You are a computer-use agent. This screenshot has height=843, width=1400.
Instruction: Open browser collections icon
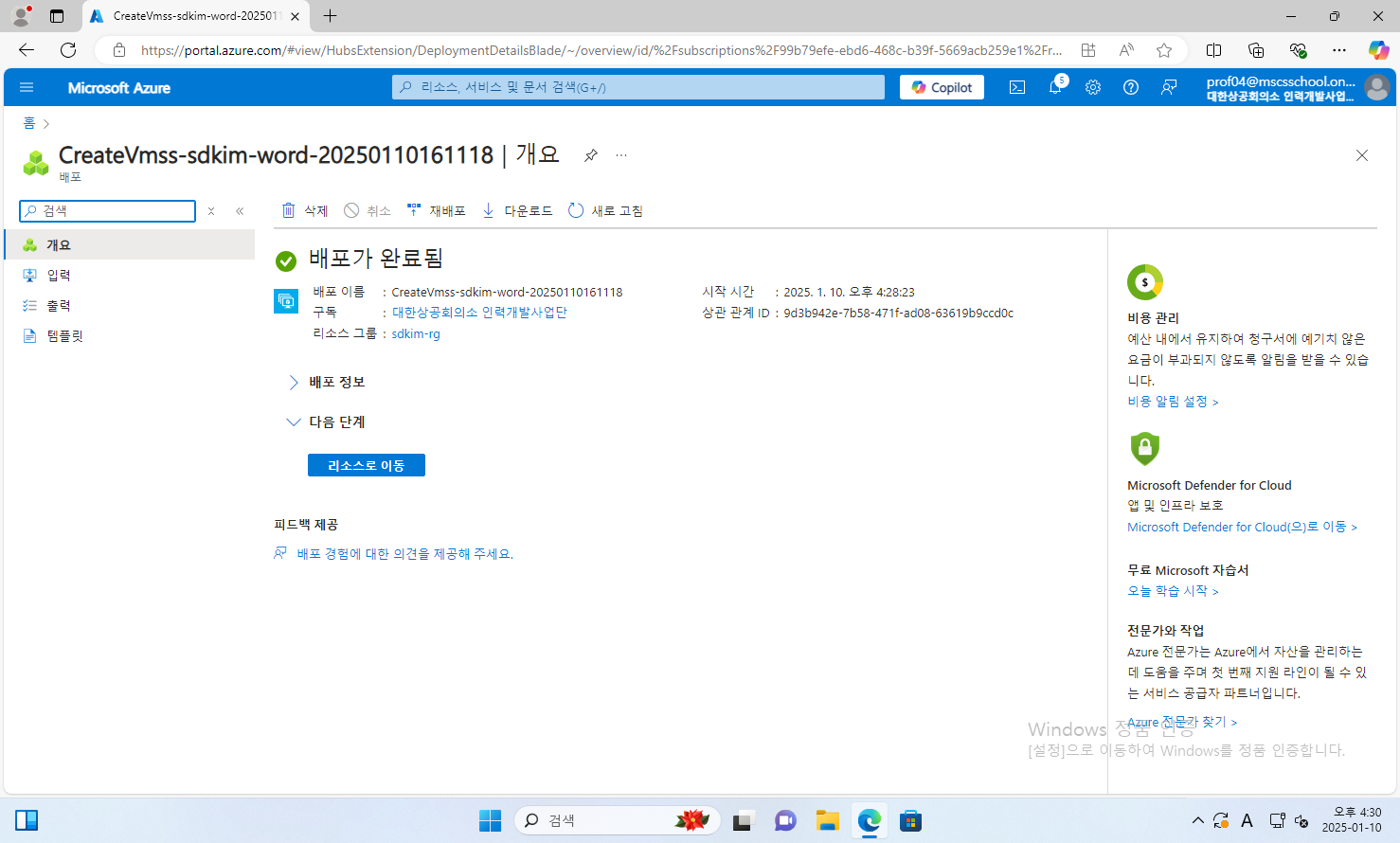pos(1256,50)
